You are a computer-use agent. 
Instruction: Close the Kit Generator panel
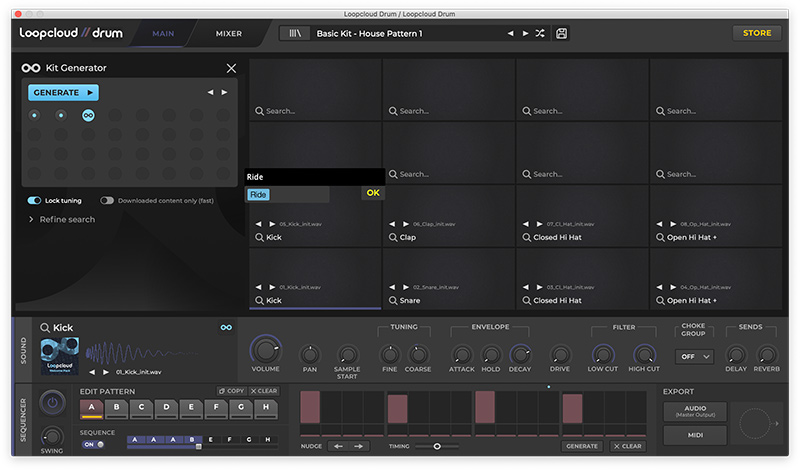coord(231,68)
